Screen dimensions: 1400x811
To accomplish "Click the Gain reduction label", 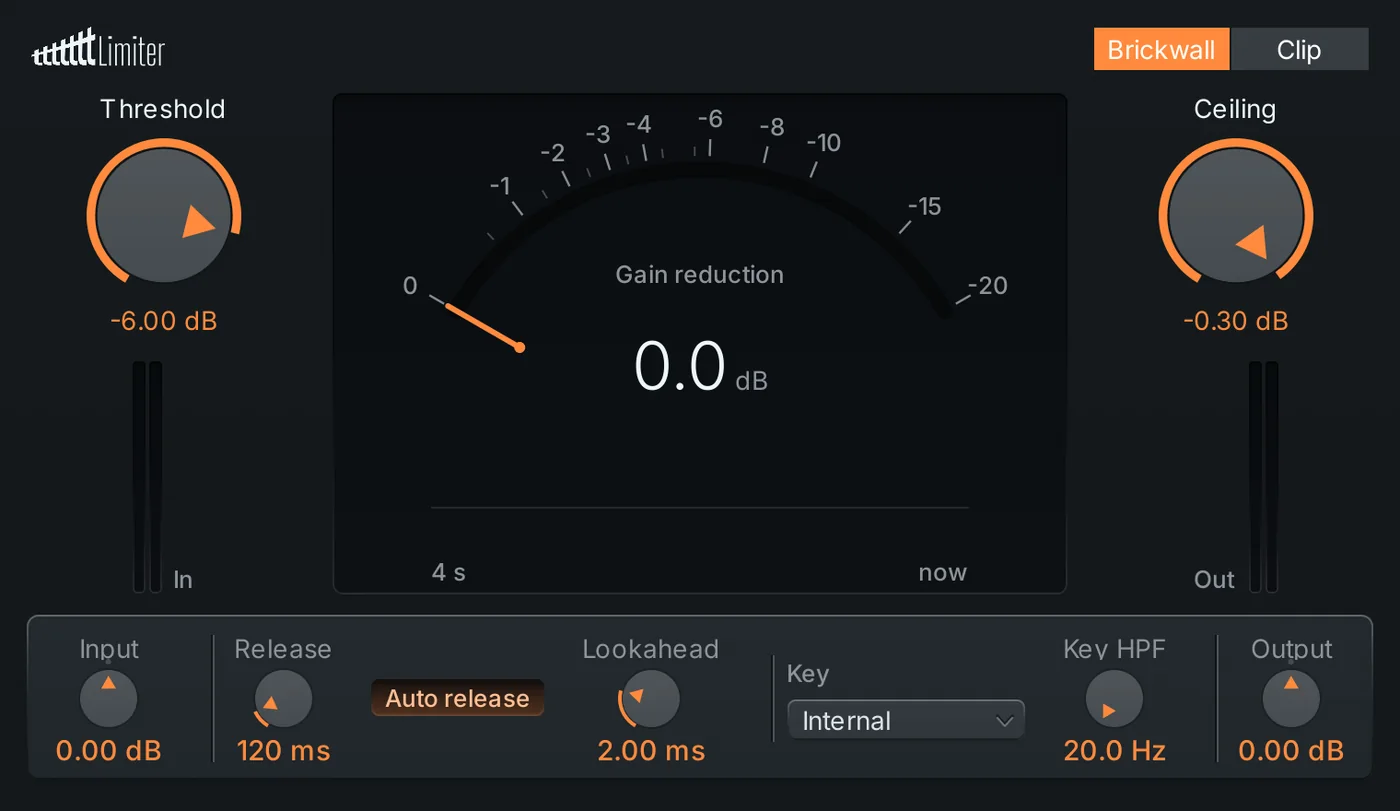I will click(x=700, y=275).
